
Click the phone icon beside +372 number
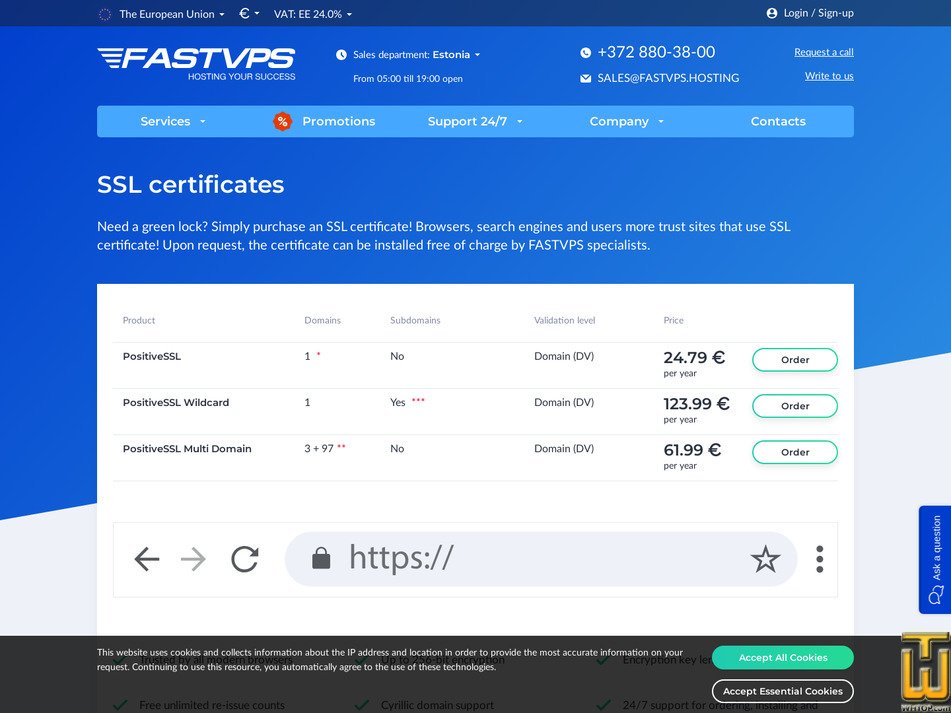585,53
